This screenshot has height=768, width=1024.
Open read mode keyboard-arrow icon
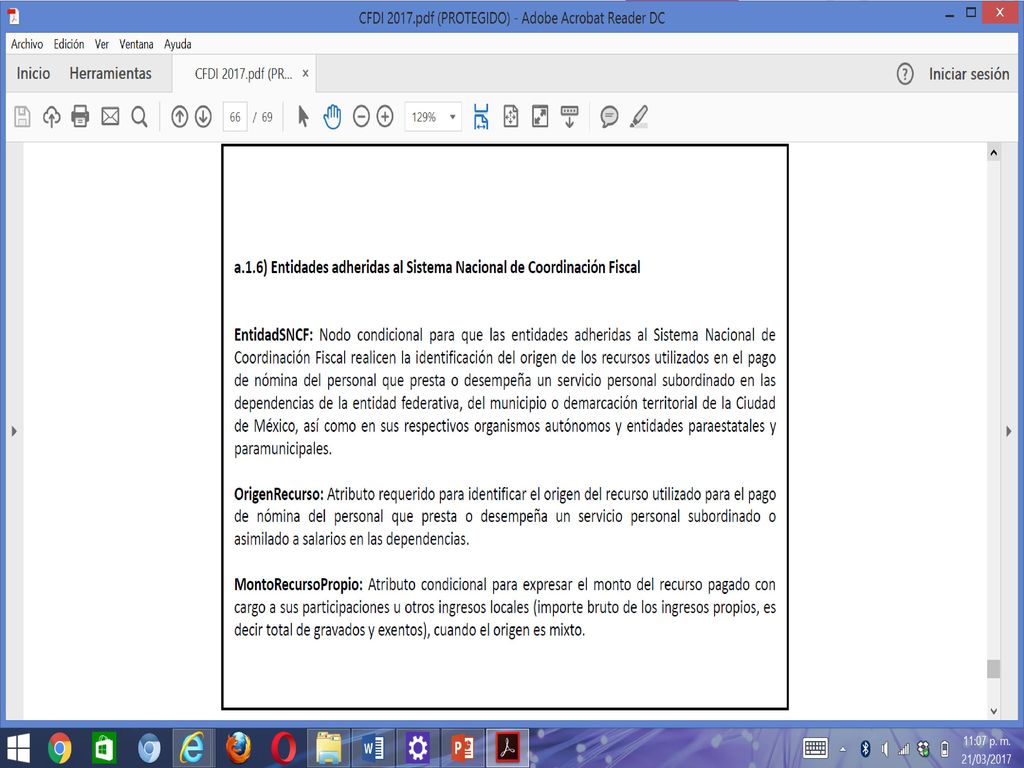tap(569, 116)
